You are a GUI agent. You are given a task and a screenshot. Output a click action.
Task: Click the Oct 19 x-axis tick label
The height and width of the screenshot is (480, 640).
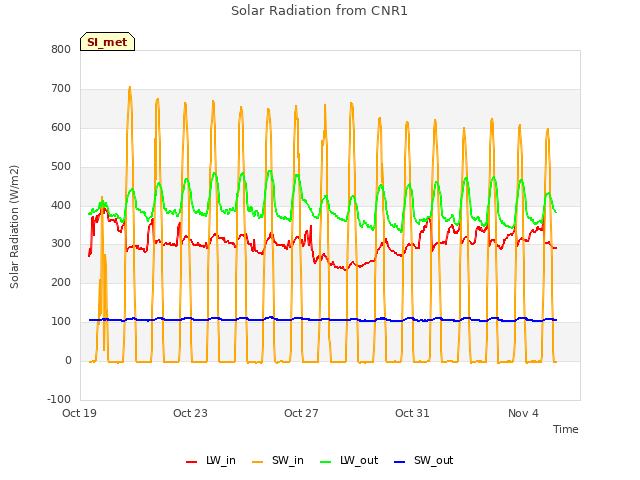79,413
